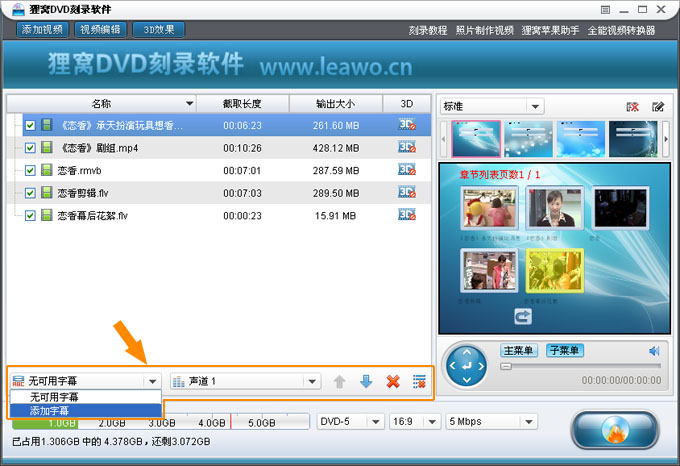
Task: Sort by the 截取长度 column header
Action: pyautogui.click(x=242, y=104)
